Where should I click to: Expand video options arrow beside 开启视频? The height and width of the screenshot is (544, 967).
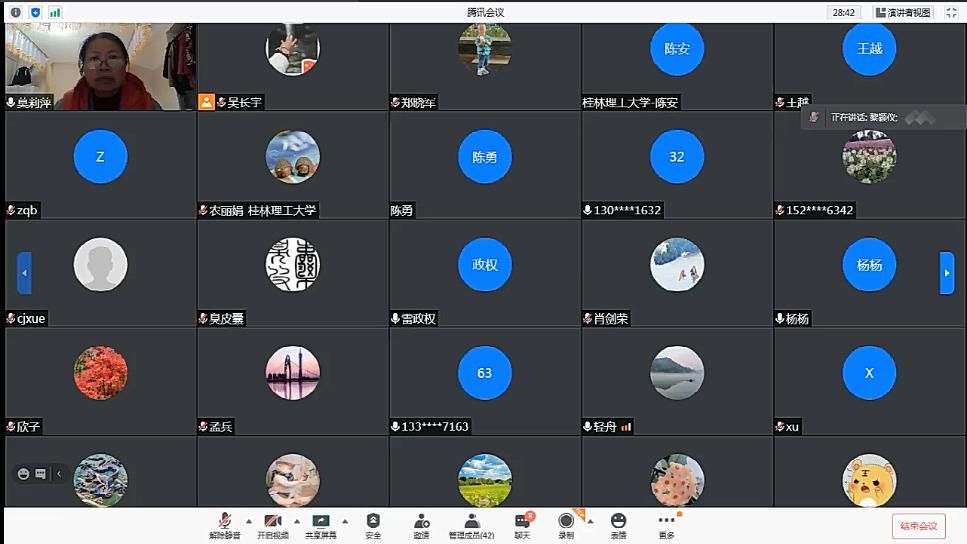pos(297,521)
